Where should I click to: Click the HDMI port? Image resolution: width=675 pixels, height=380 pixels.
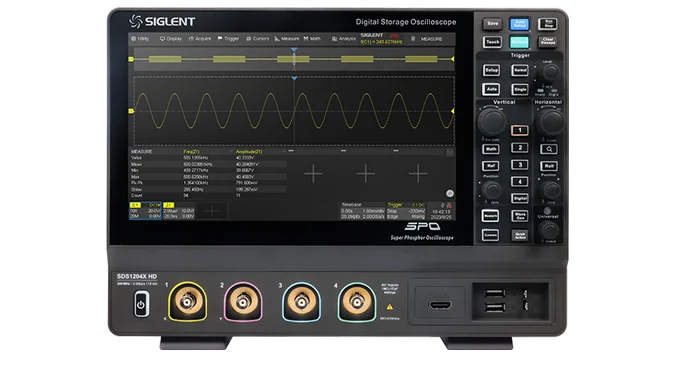(x=440, y=306)
